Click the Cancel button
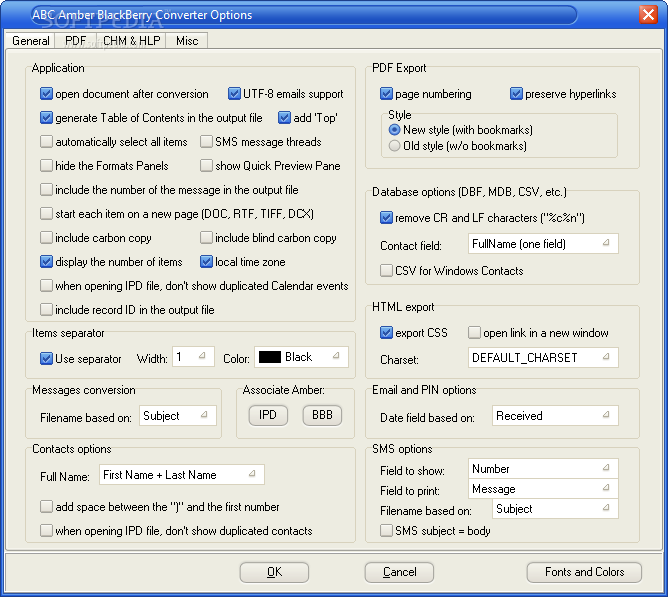Image resolution: width=668 pixels, height=597 pixels. pos(399,572)
